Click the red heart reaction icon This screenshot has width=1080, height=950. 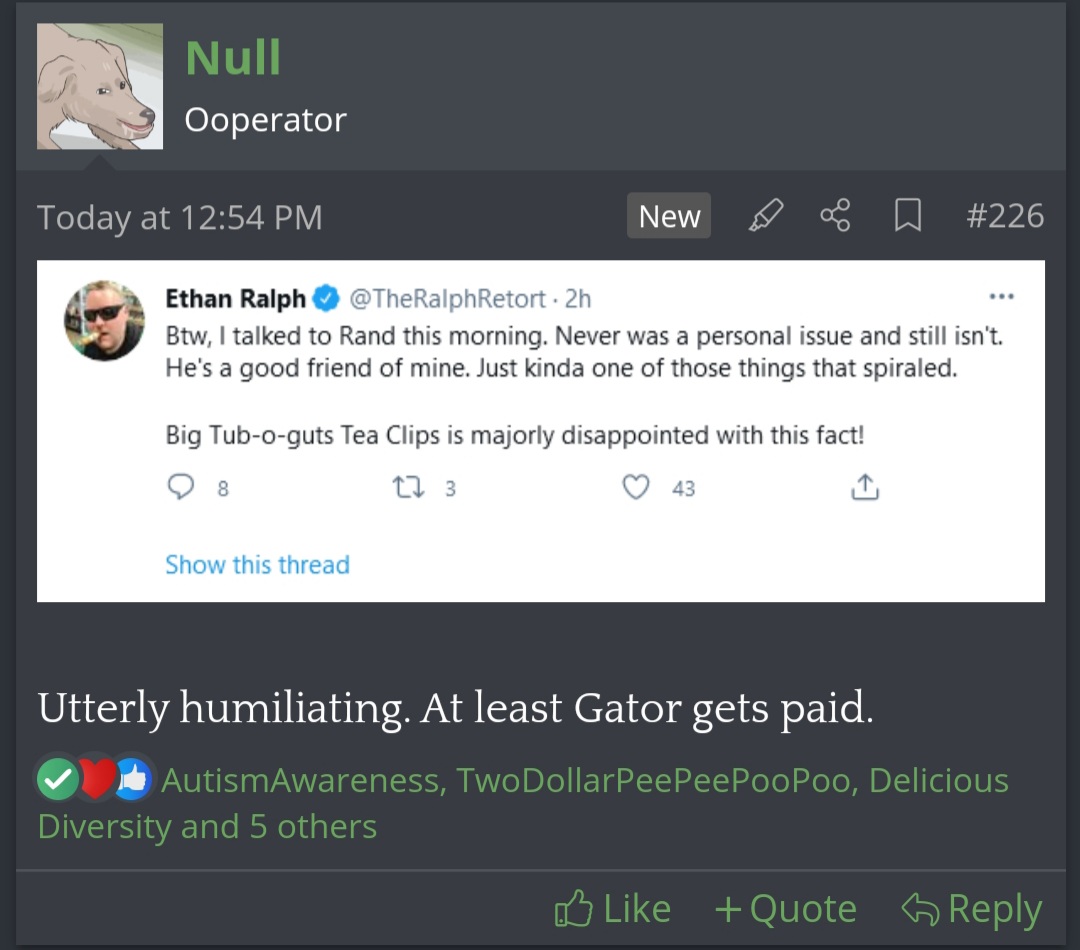pyautogui.click(x=97, y=780)
